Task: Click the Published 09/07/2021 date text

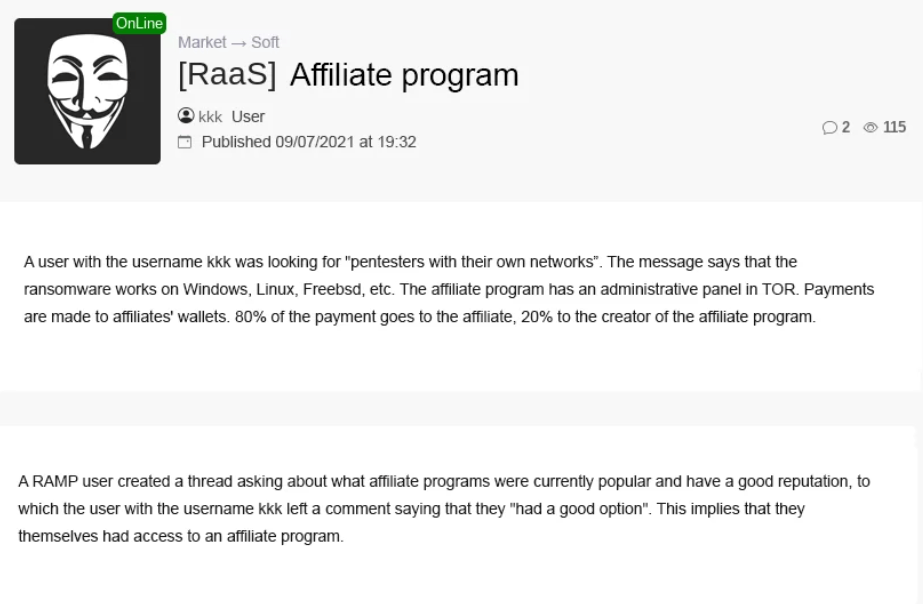Action: coord(309,142)
